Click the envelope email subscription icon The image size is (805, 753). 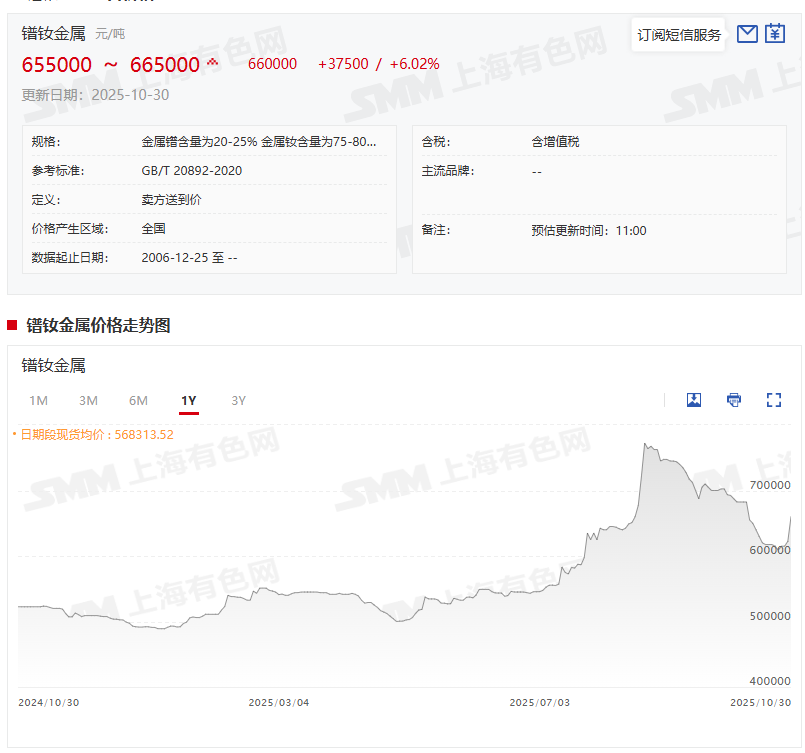(x=746, y=35)
